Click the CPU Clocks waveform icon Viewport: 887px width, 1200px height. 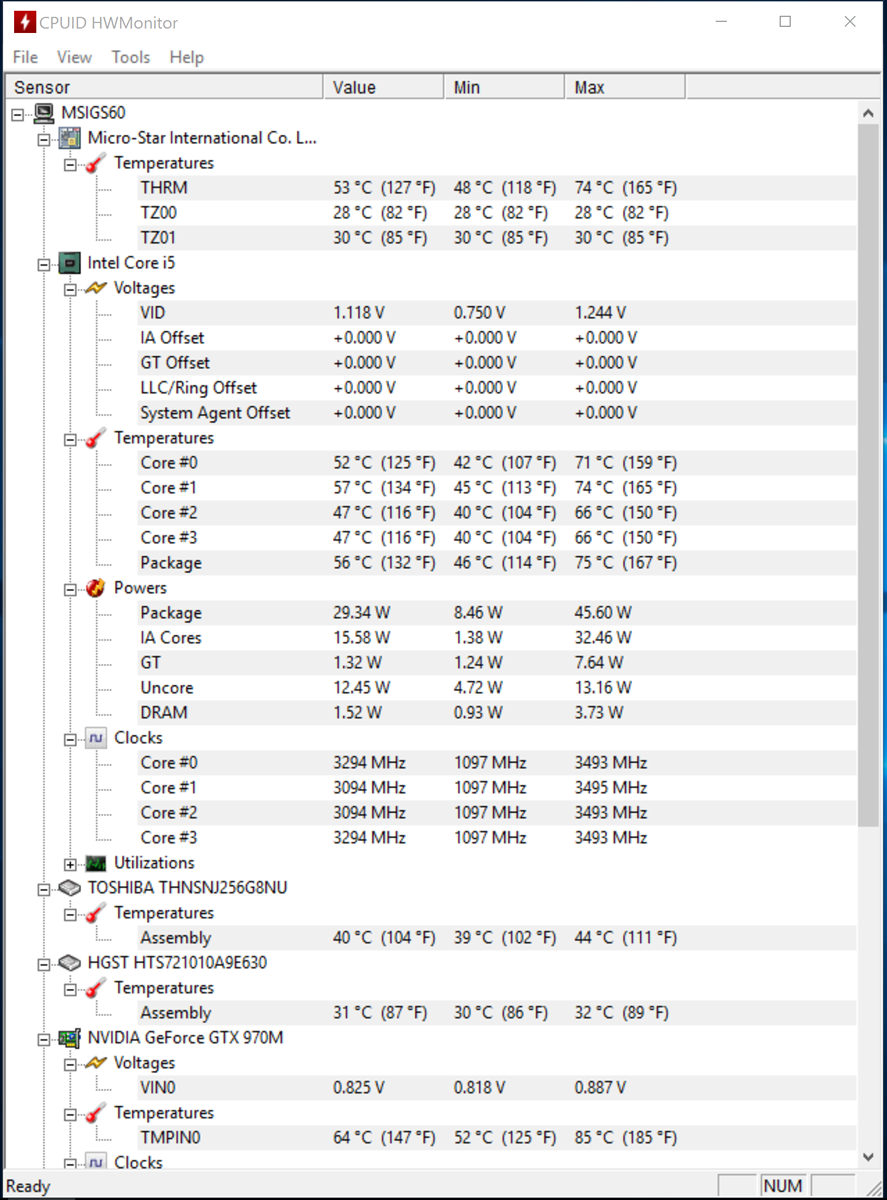(x=96, y=738)
